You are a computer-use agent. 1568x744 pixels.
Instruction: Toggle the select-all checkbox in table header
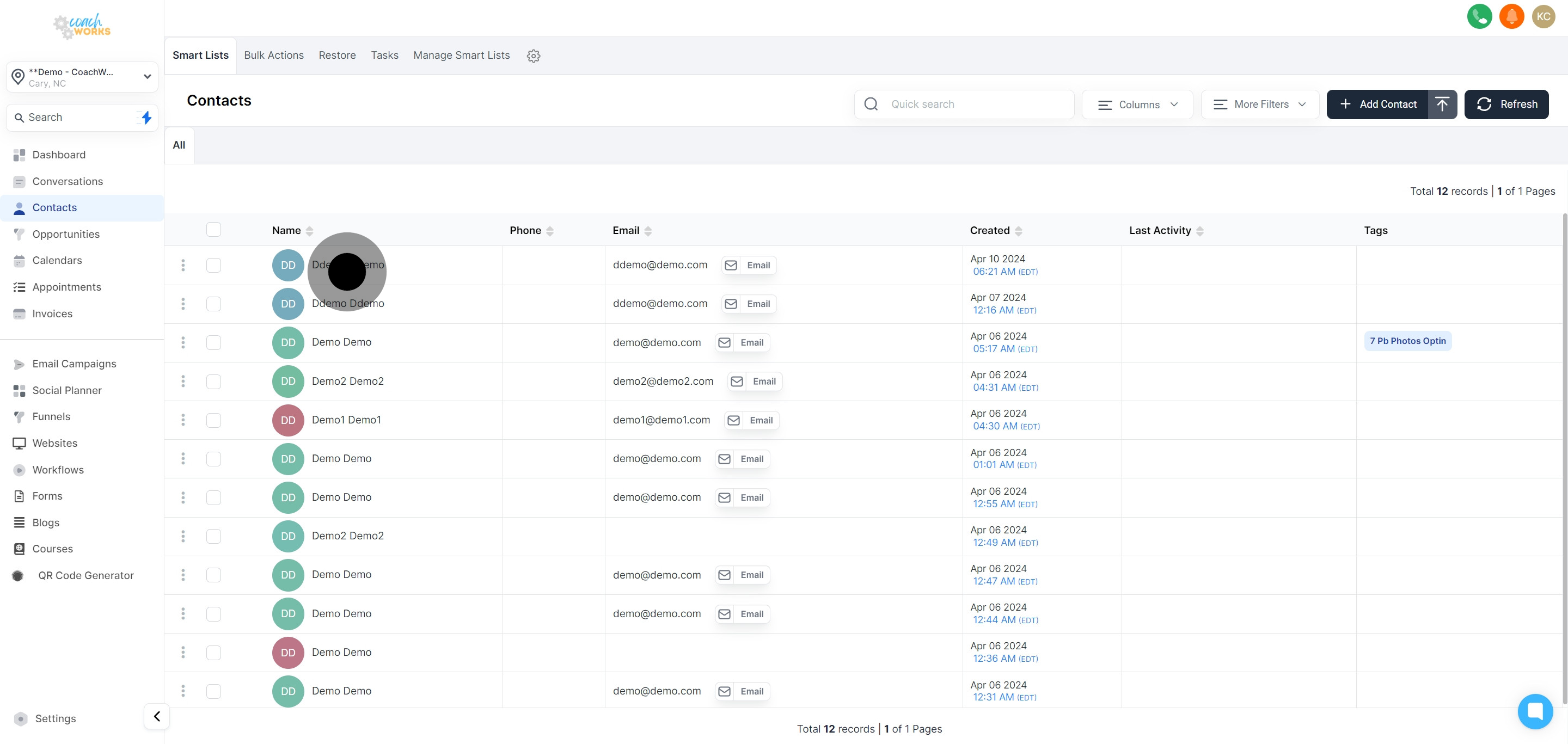point(213,229)
